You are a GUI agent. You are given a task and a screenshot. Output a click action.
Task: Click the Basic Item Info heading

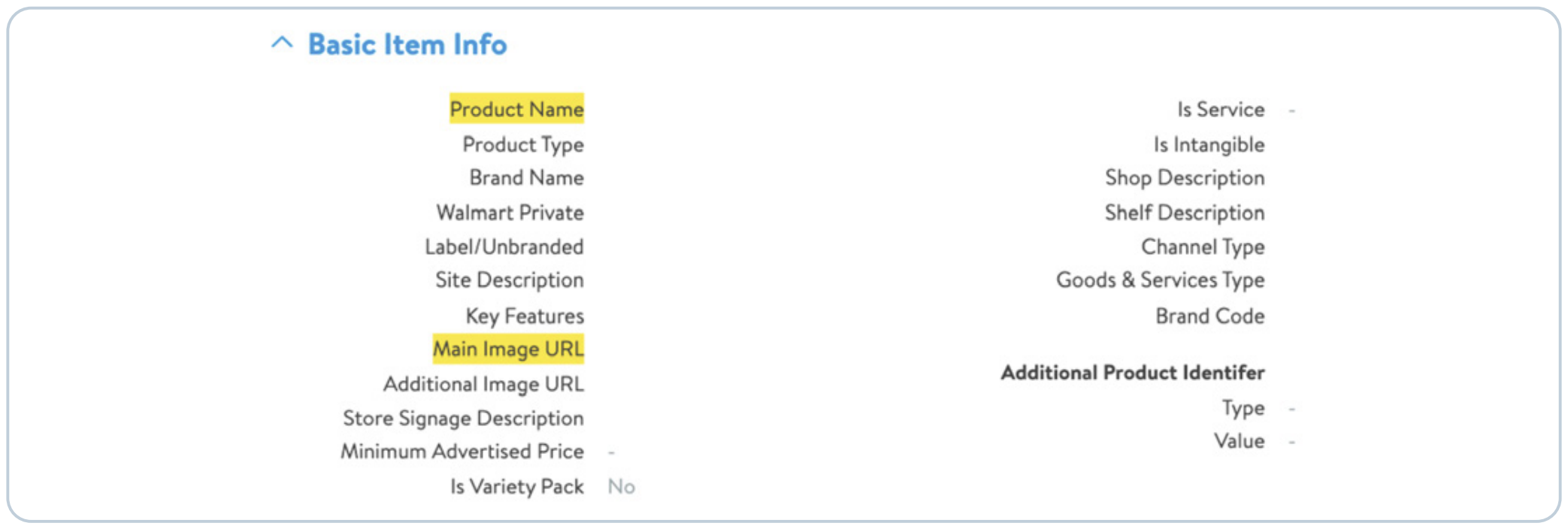pos(407,45)
